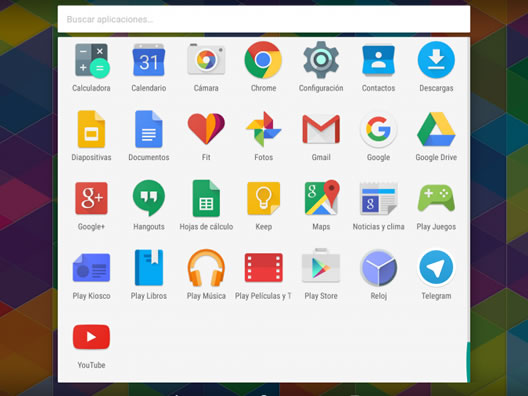Open the Descargas downloads app
Image resolution: width=528 pixels, height=396 pixels.
[436, 60]
